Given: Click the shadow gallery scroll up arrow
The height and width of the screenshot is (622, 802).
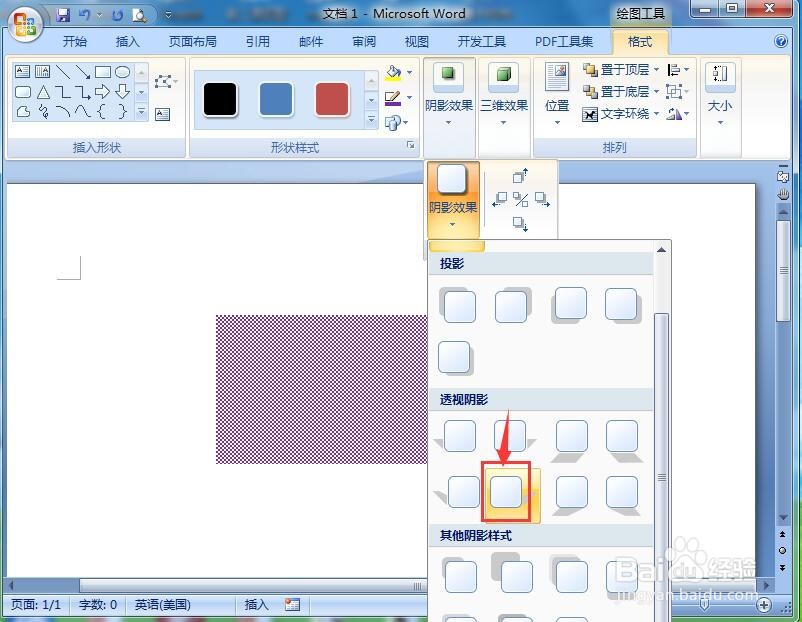Looking at the screenshot, I should pos(661,250).
